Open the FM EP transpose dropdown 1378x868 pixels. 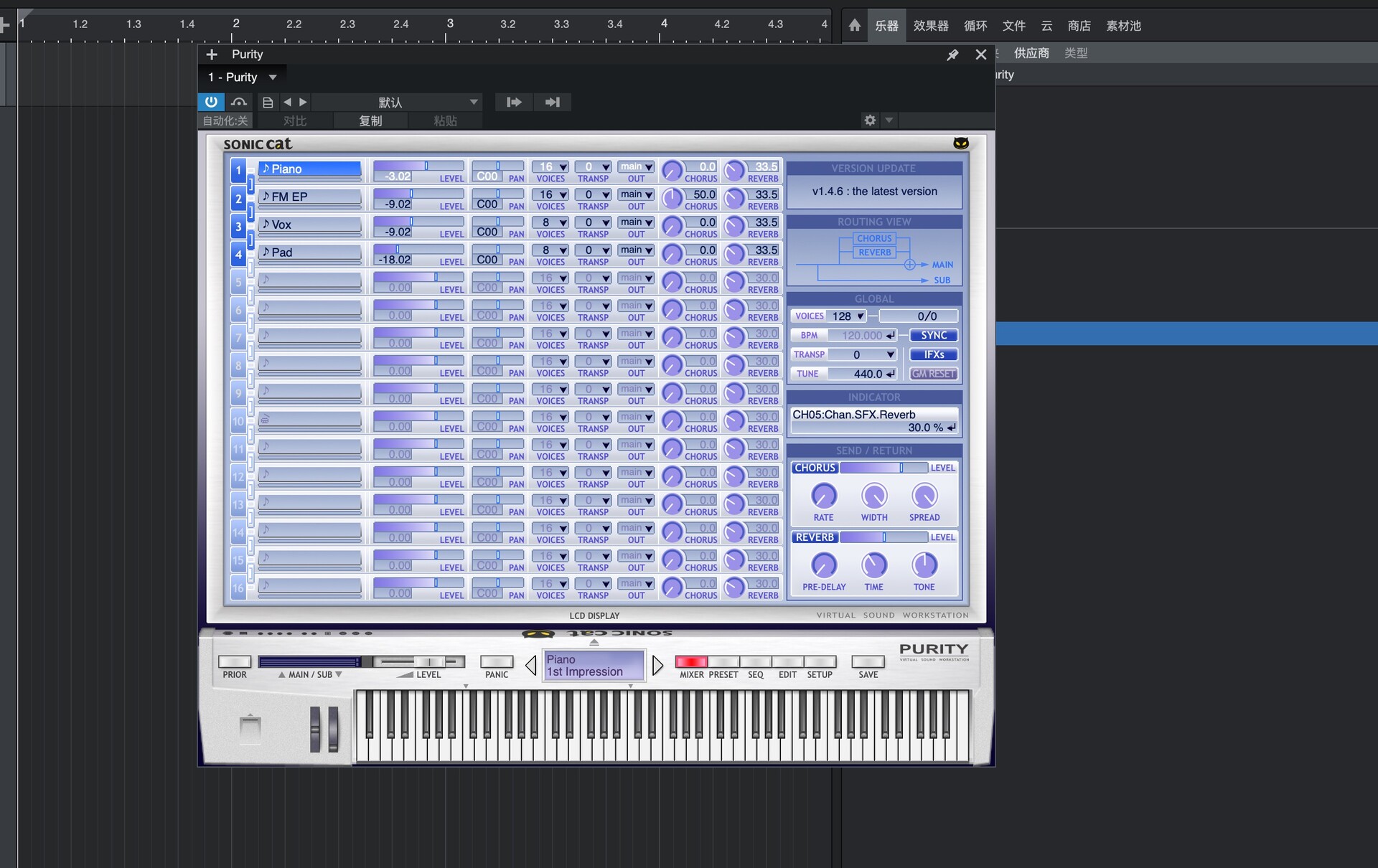[x=594, y=194]
